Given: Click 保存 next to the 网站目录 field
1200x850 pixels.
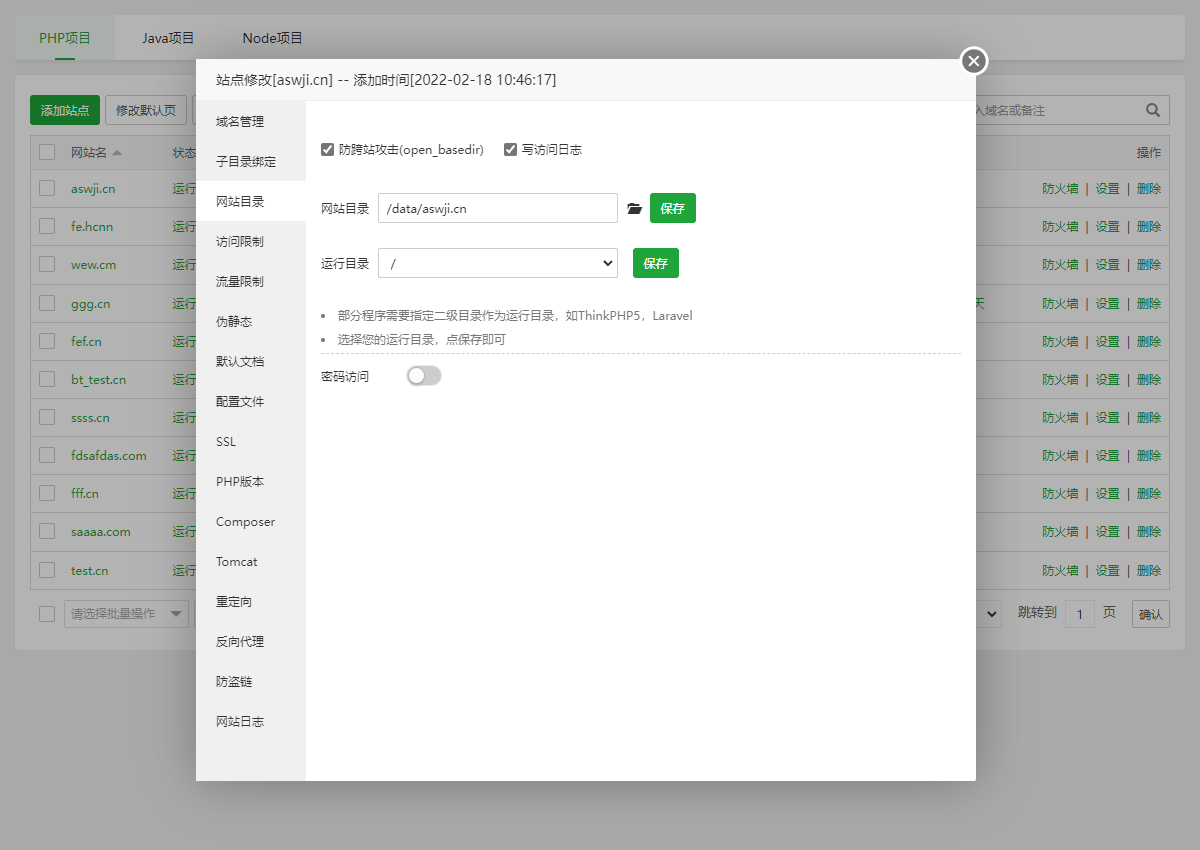Looking at the screenshot, I should tap(672, 208).
